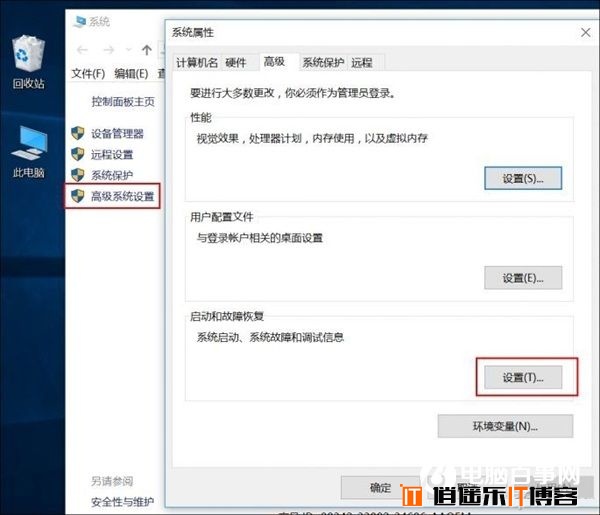The width and height of the screenshot is (600, 515).
Task: Open 环境变量(N)... dialog
Action: click(x=505, y=426)
